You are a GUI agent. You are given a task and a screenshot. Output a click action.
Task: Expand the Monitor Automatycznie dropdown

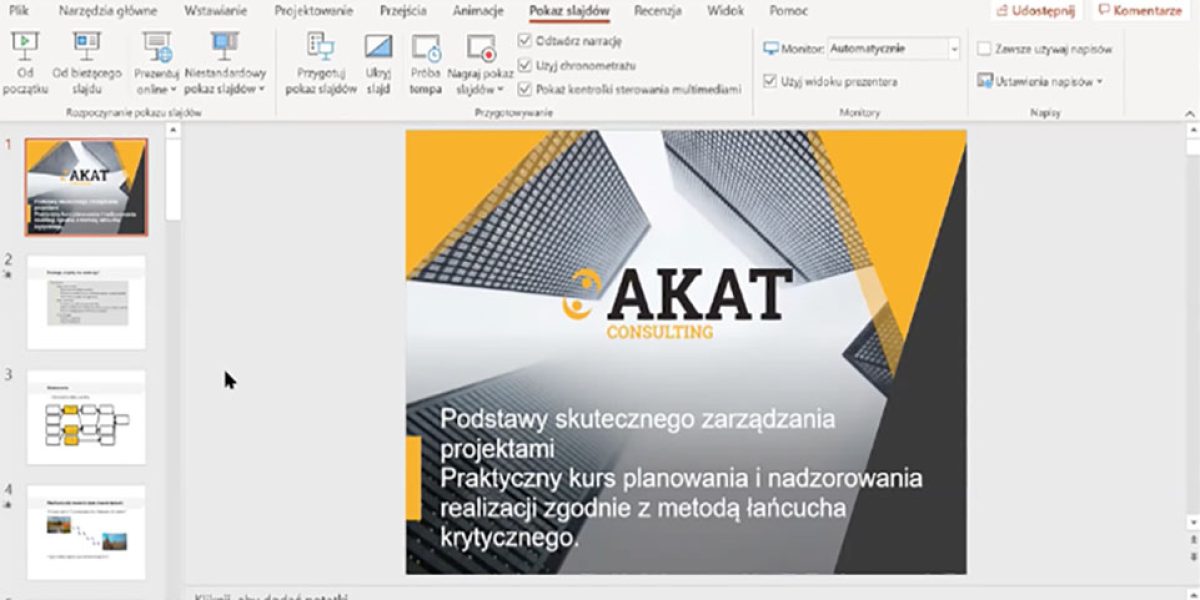click(953, 48)
